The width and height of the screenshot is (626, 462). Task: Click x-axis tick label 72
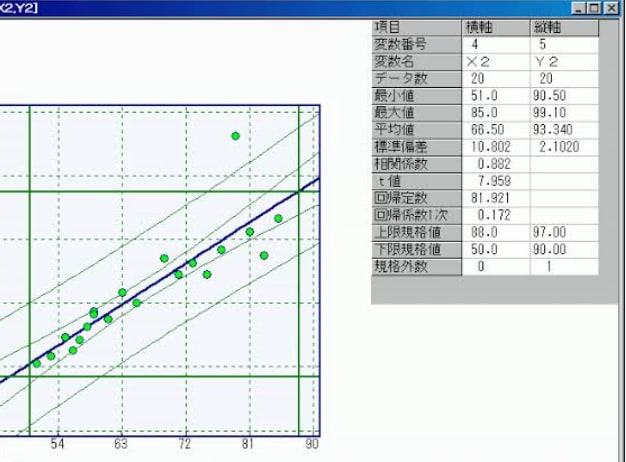coord(184,444)
